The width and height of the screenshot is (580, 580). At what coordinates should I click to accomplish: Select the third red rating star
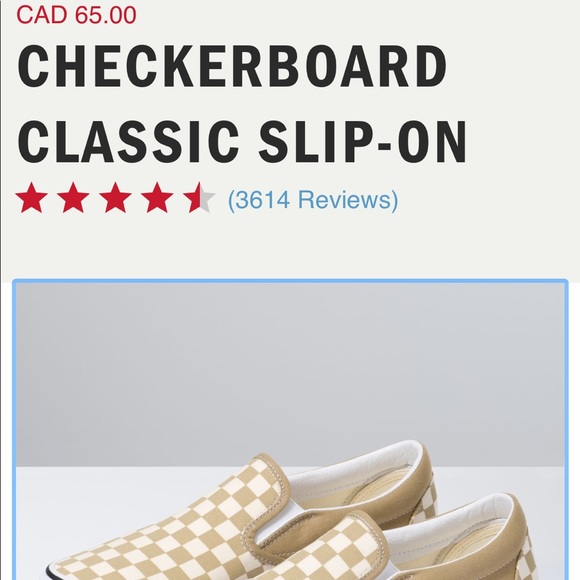(115, 198)
